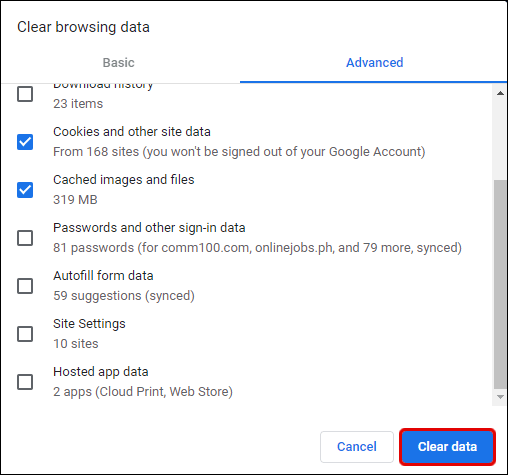Image resolution: width=508 pixels, height=475 pixels.
Task: Tick the Download history checkbox
Action: coord(25,94)
